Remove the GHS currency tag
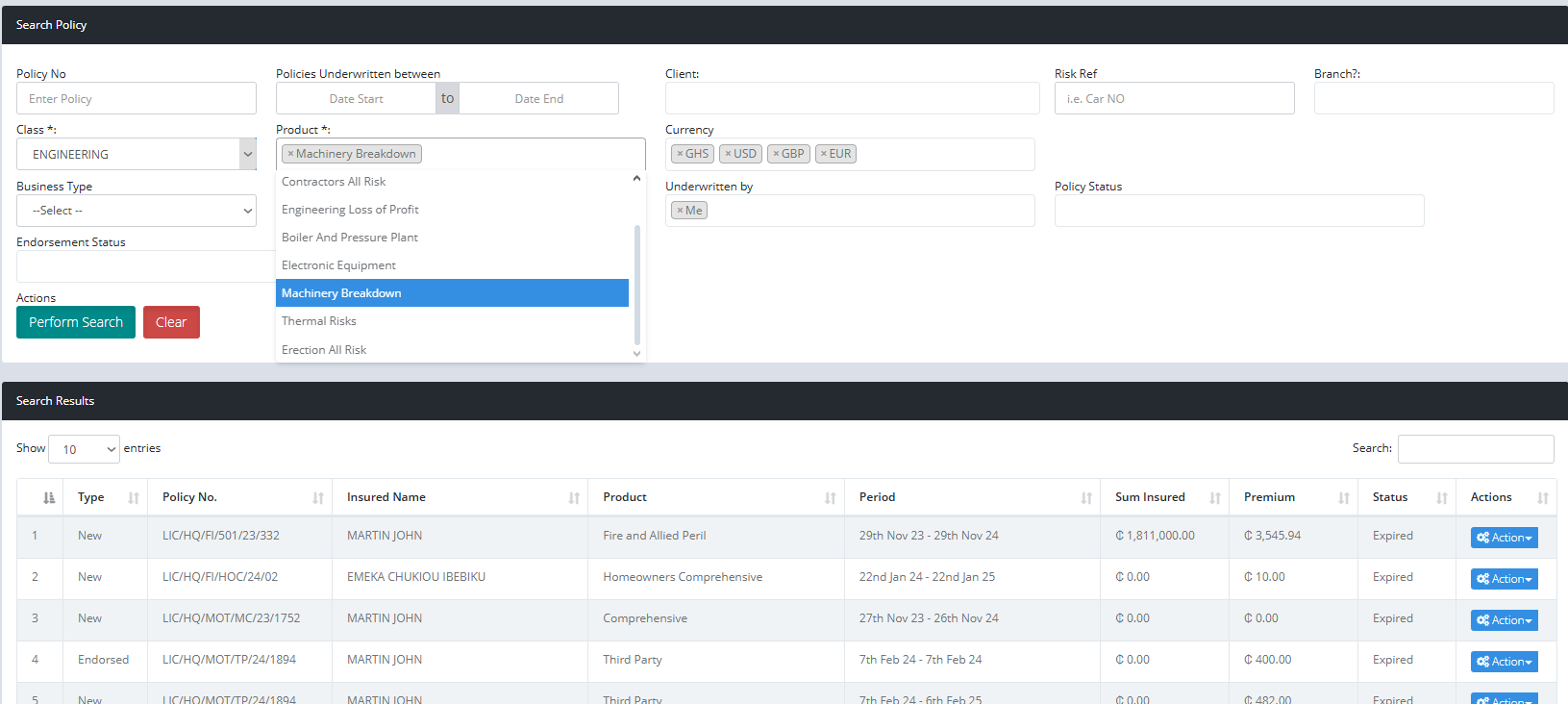The height and width of the screenshot is (704, 1568). click(680, 154)
